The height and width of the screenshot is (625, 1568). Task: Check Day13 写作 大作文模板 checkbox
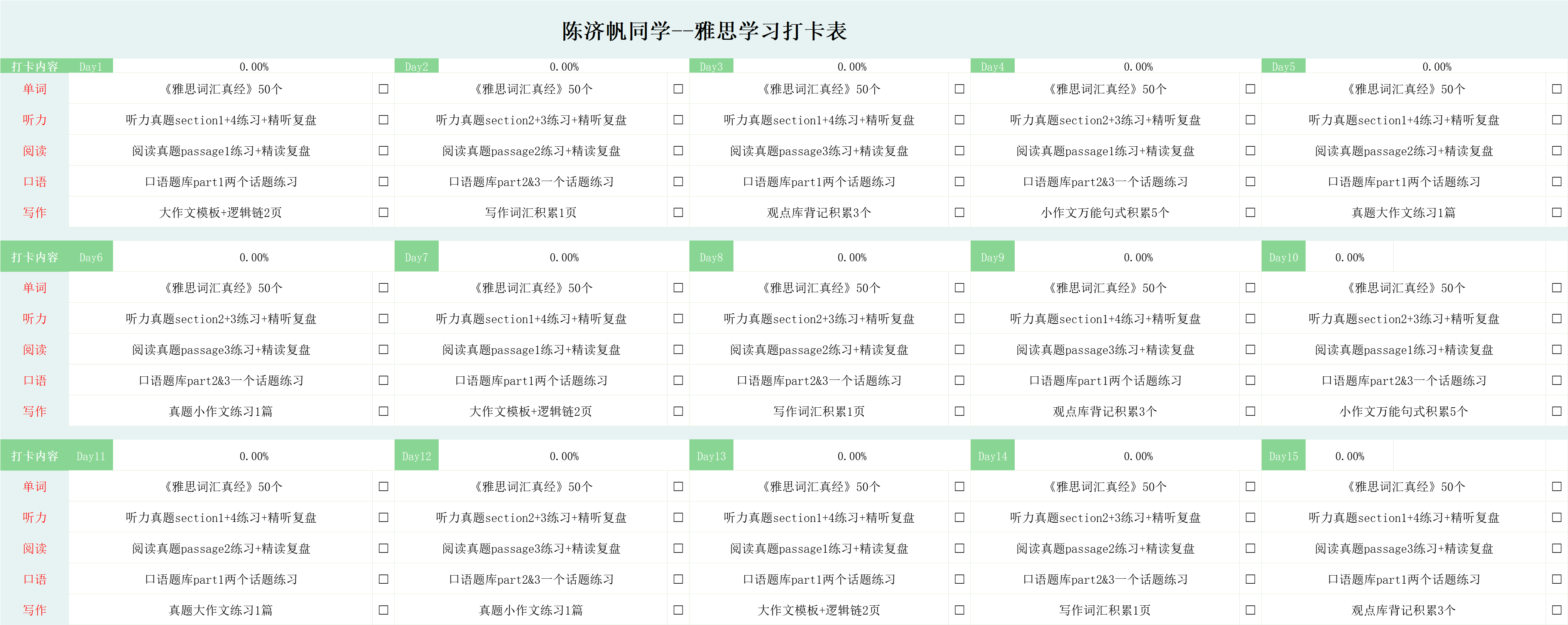tap(959, 610)
